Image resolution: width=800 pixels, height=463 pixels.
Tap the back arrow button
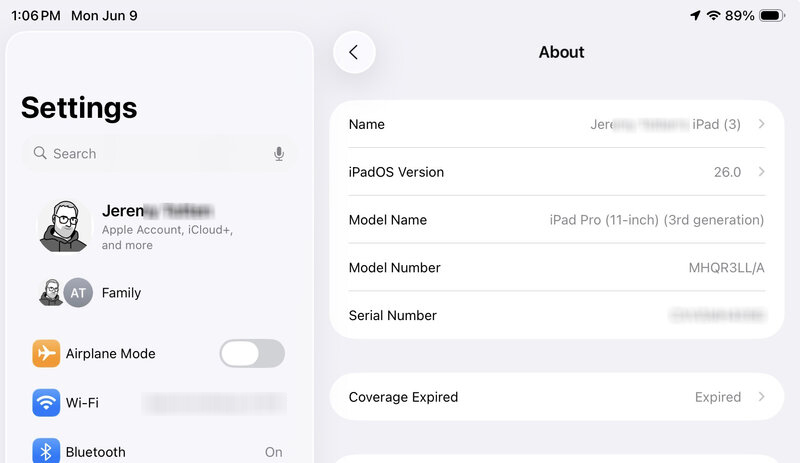[x=354, y=52]
